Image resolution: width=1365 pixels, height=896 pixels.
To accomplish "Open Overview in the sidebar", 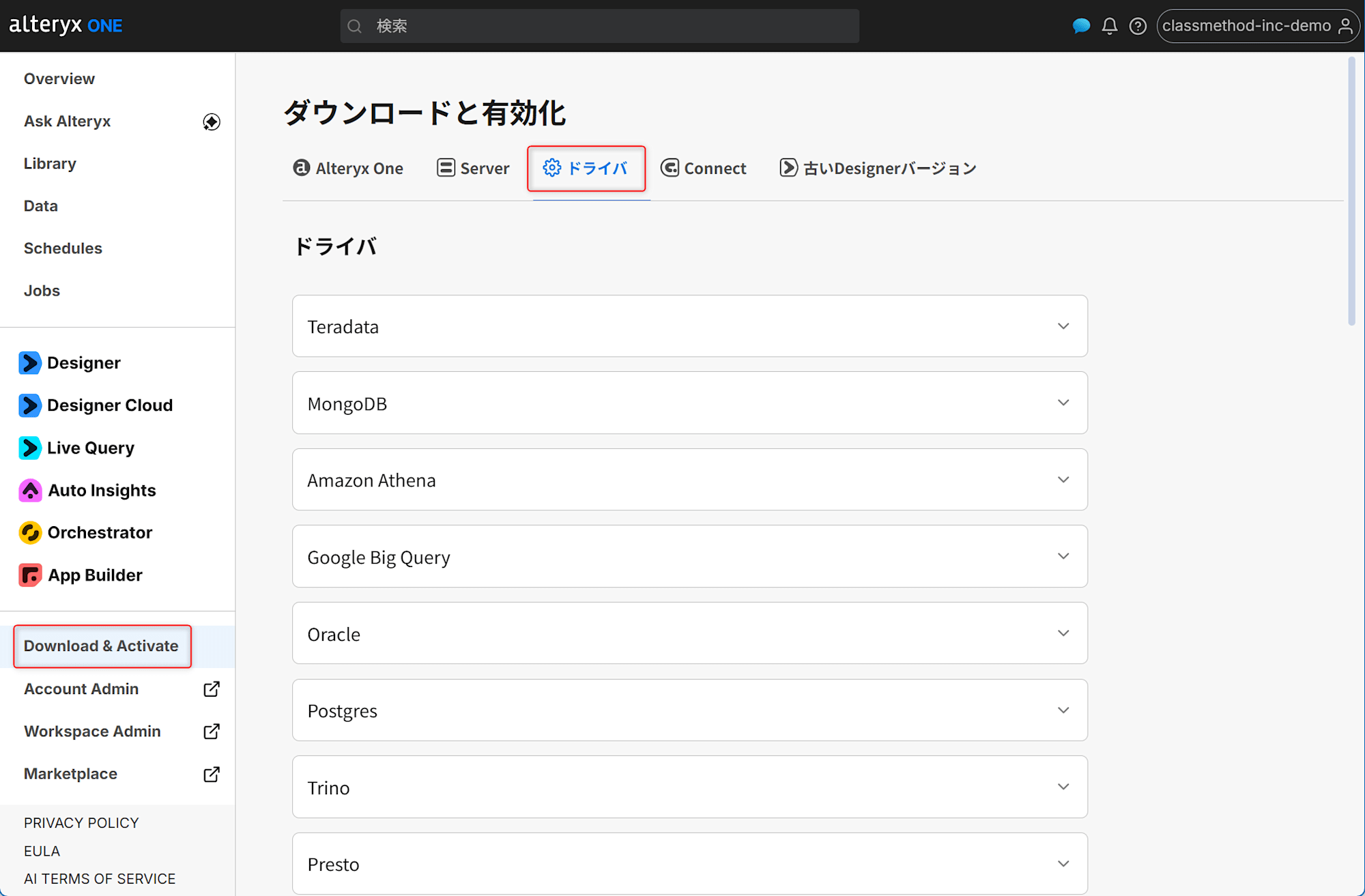I will 59,79.
